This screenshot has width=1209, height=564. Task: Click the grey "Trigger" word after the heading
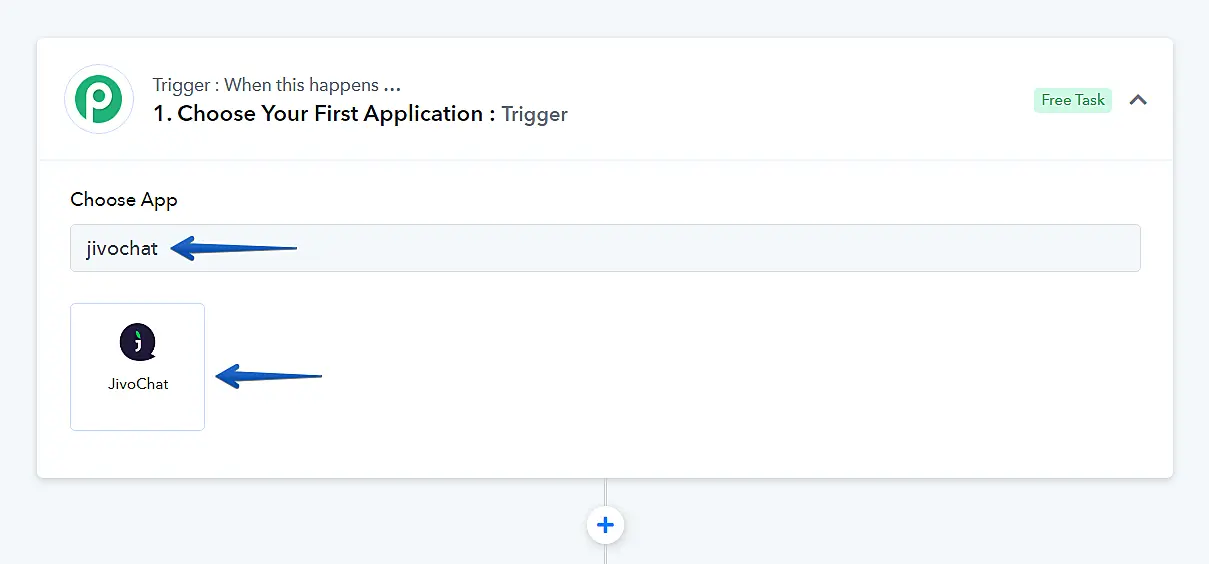click(x=535, y=114)
